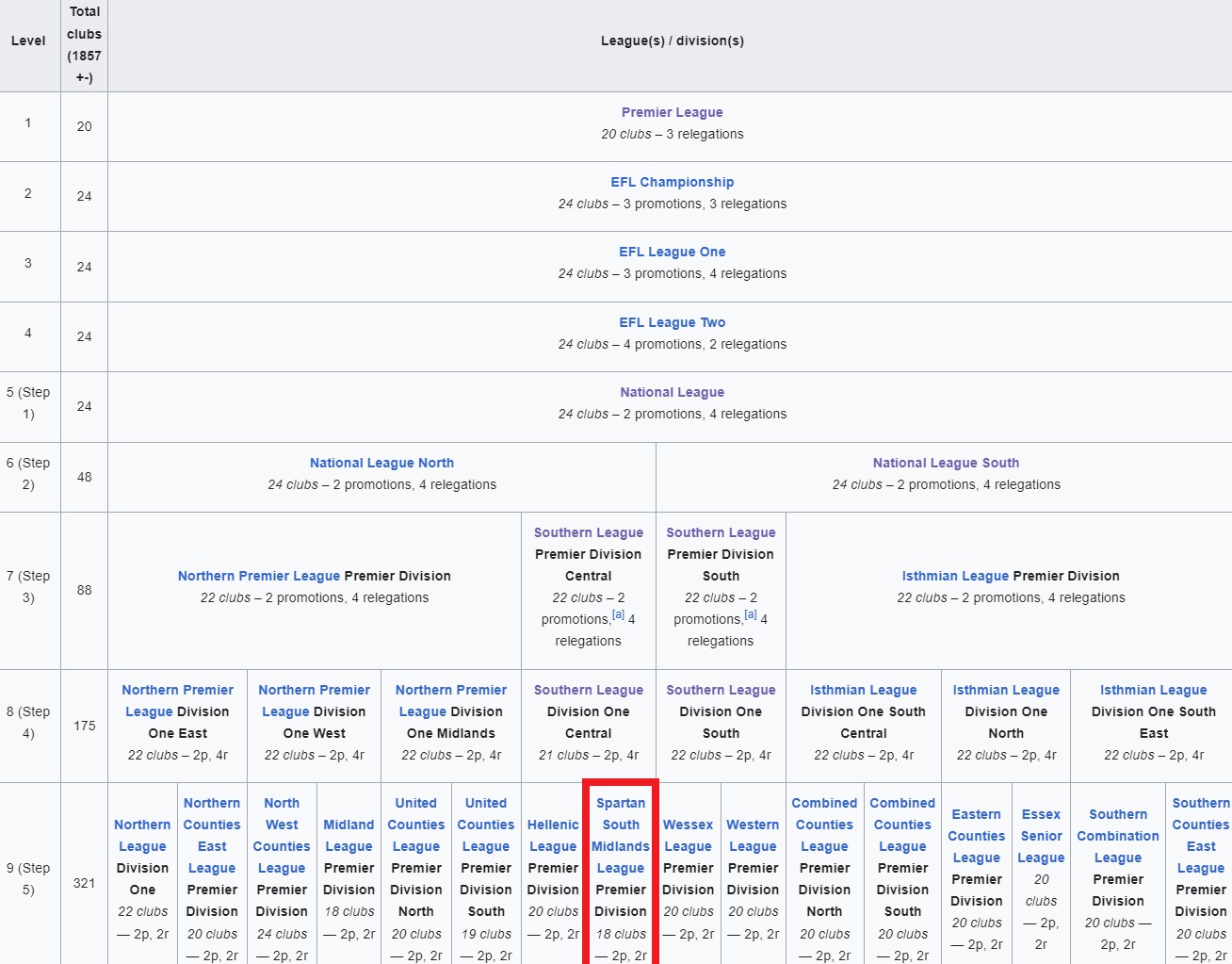Select Championship's '24 clubs – 3 promotions, 3 relegations' text
1232x964 pixels.
(673, 204)
